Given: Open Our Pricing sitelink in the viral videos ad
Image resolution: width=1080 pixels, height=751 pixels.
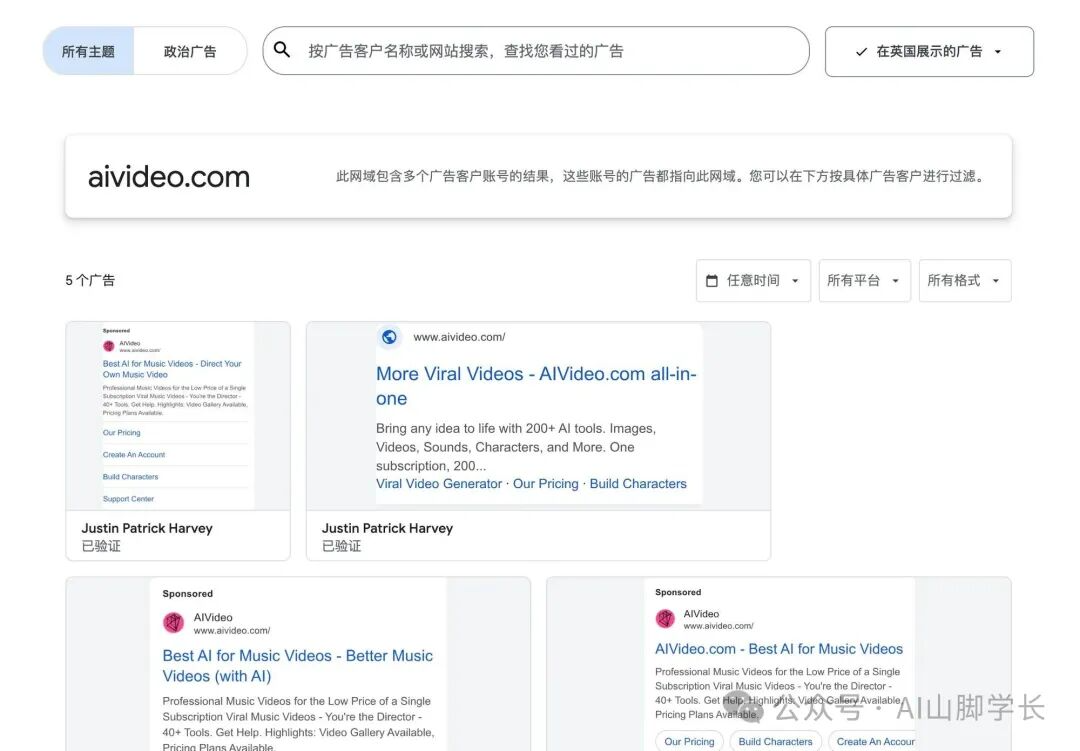Looking at the screenshot, I should 546,484.
